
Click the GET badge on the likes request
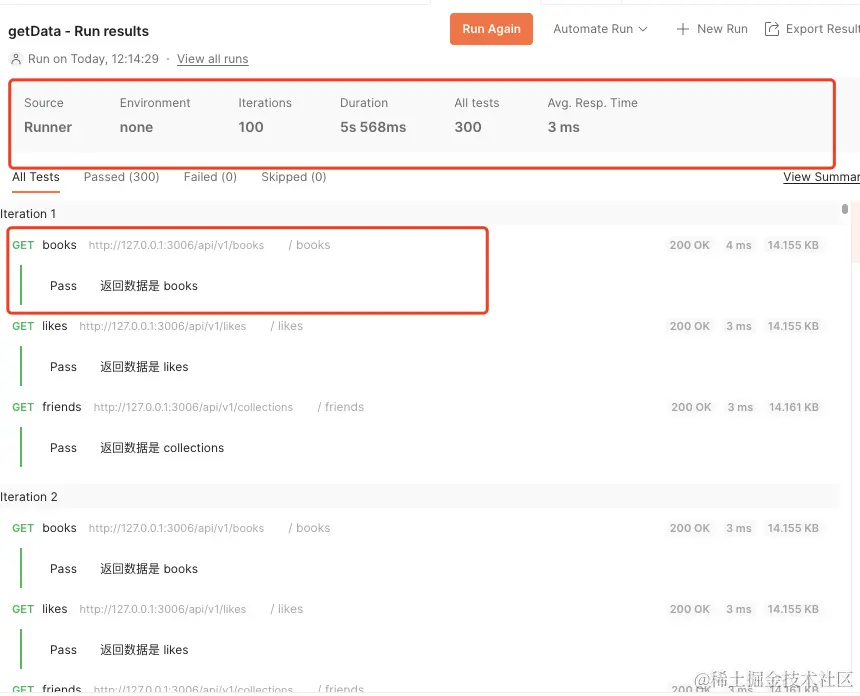[22, 326]
